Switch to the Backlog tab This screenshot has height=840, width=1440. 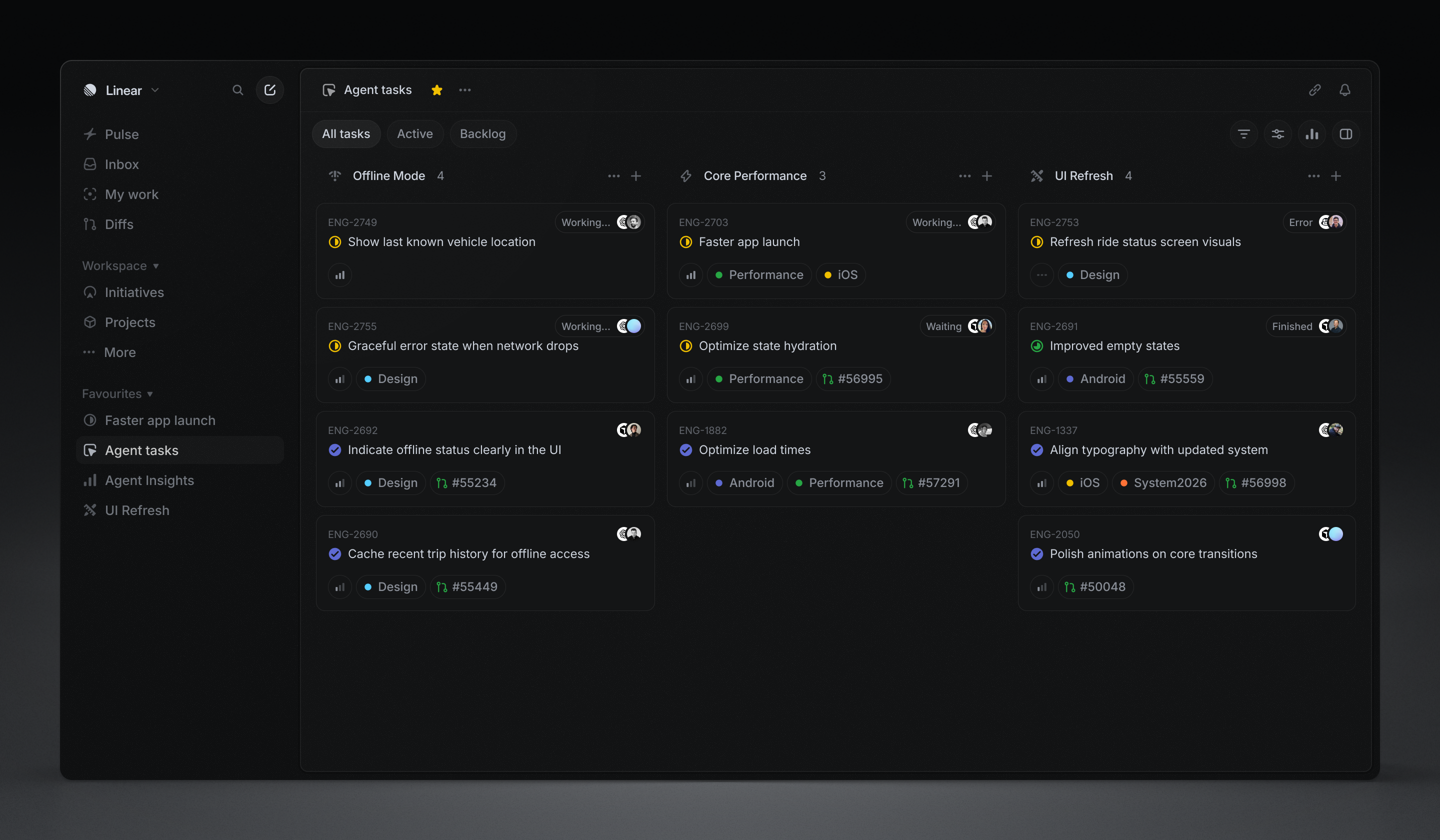483,134
